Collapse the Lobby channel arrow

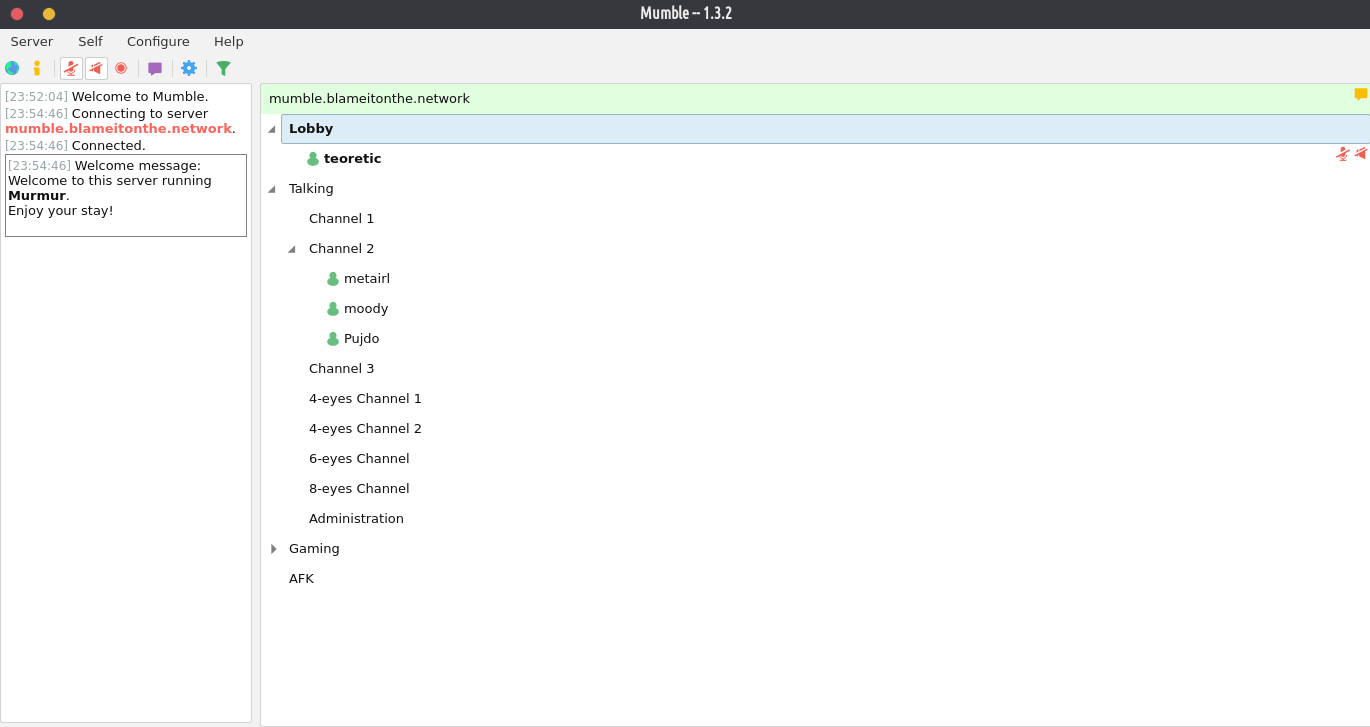coord(271,129)
